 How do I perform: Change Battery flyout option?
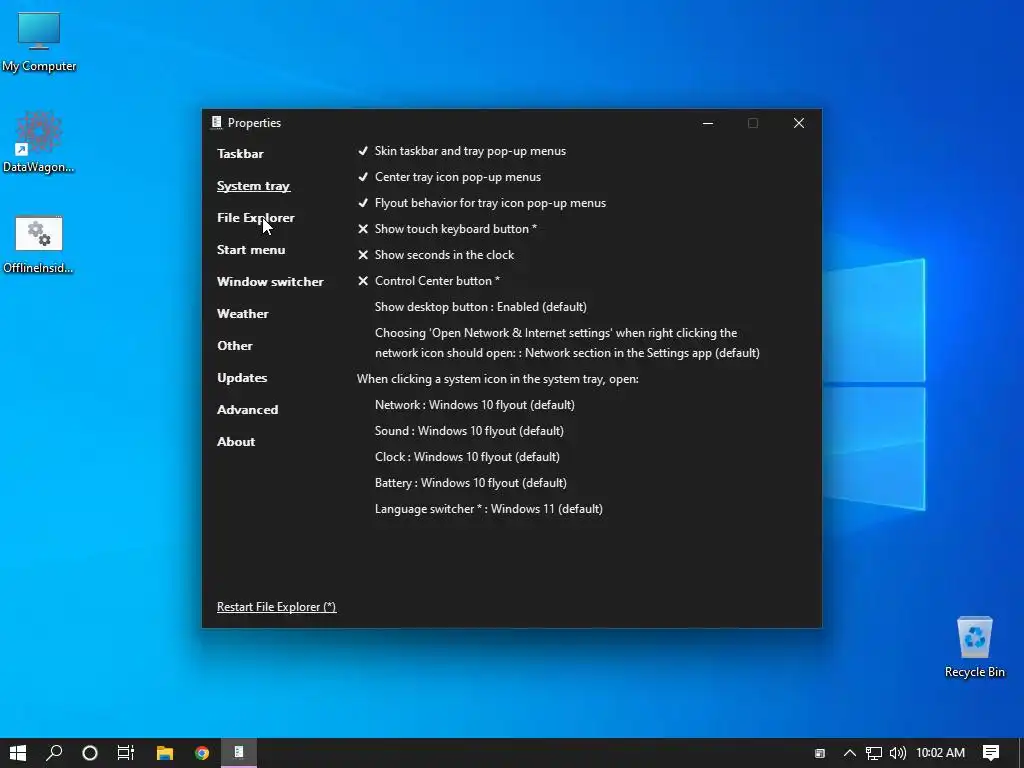[471, 483]
